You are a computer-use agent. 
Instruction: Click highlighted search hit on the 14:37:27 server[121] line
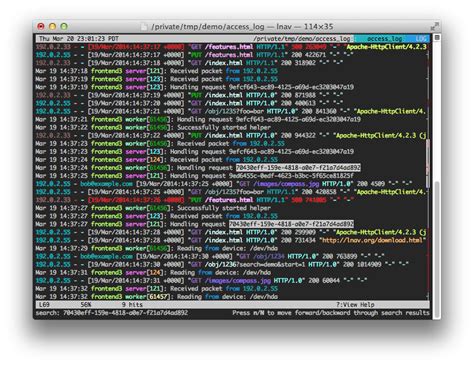pos(291,224)
